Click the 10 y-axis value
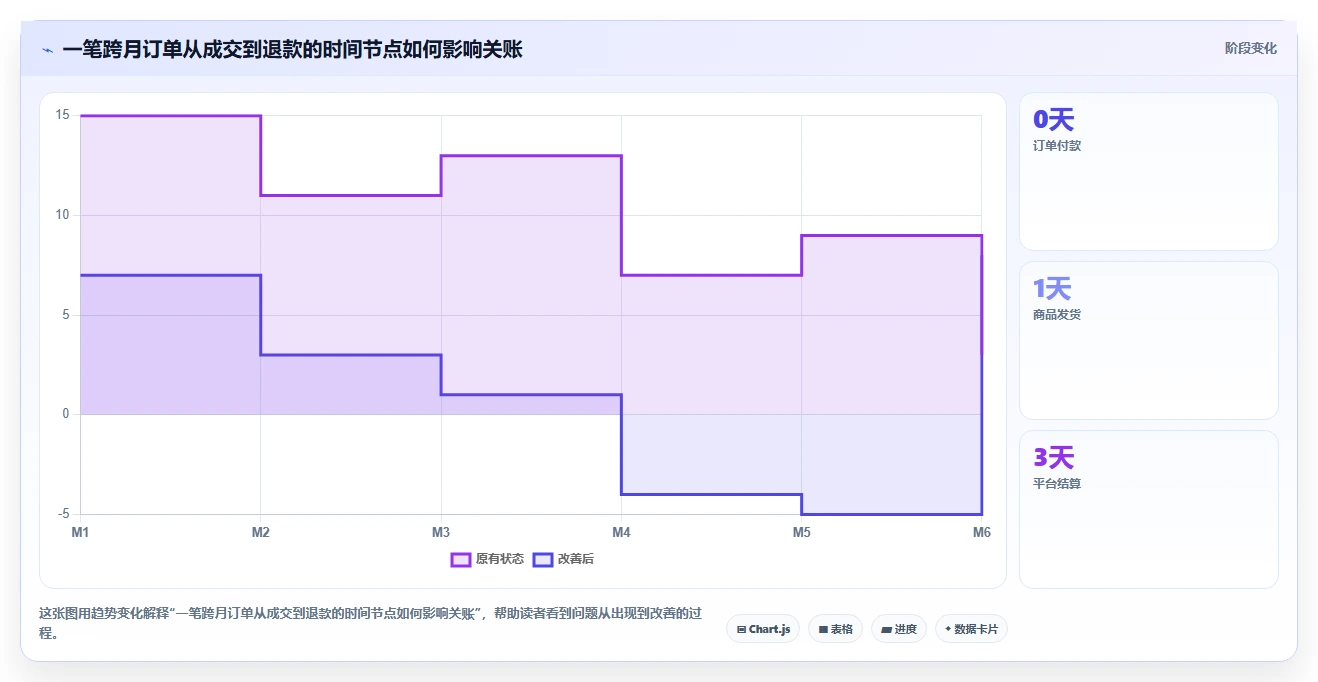This screenshot has width=1318, height=682. coord(62,215)
